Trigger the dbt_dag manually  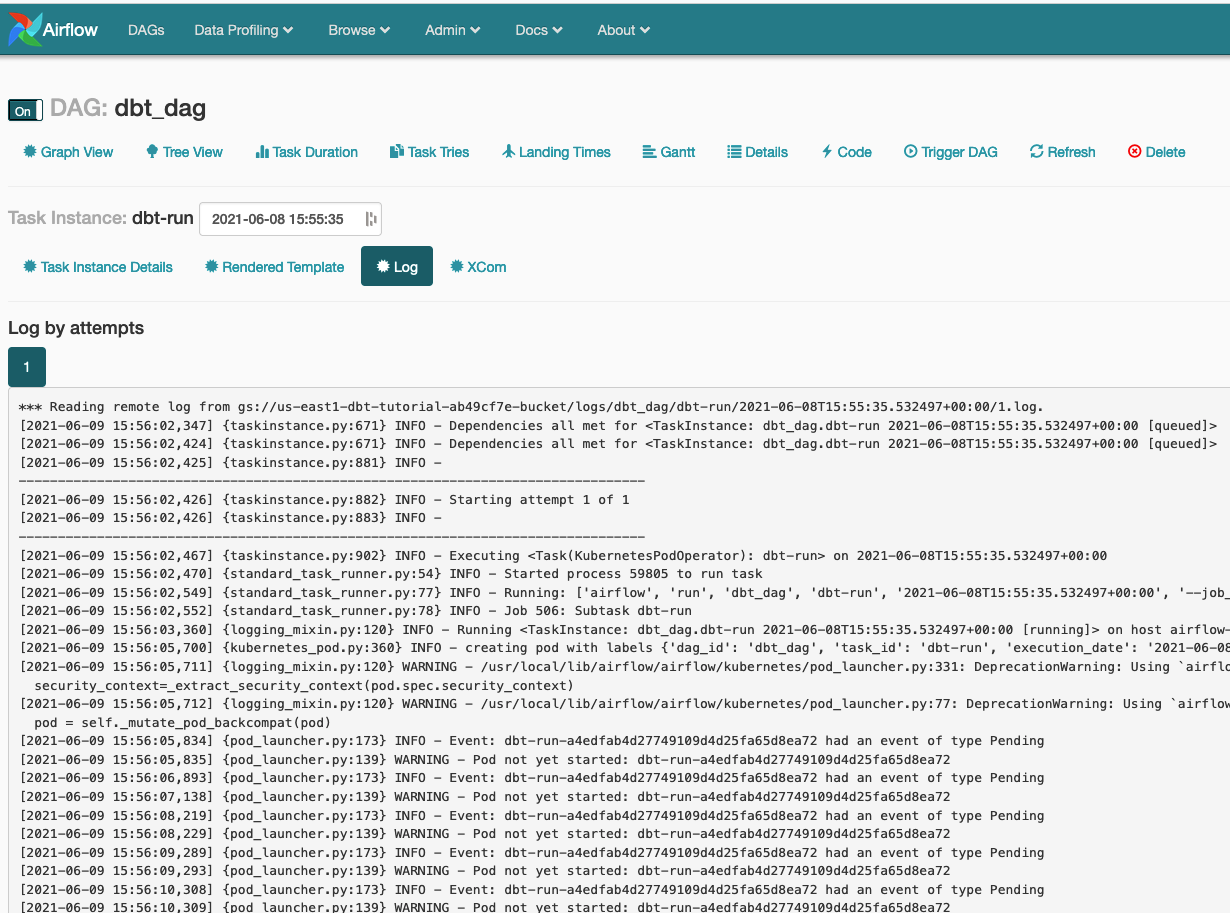point(950,152)
